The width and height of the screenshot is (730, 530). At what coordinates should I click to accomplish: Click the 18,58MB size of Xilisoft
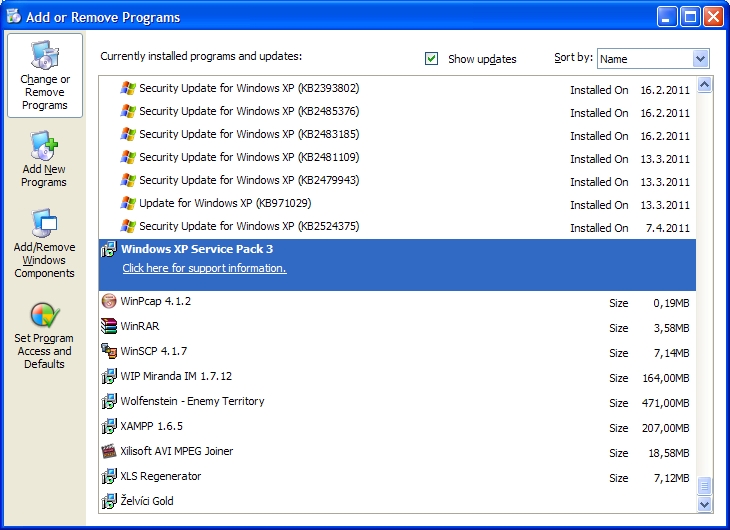tap(669, 453)
